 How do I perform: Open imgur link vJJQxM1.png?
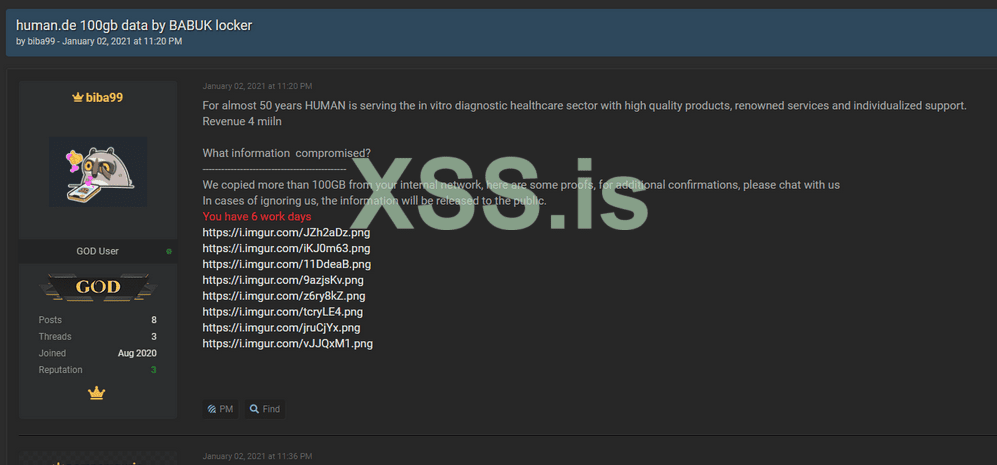point(287,344)
